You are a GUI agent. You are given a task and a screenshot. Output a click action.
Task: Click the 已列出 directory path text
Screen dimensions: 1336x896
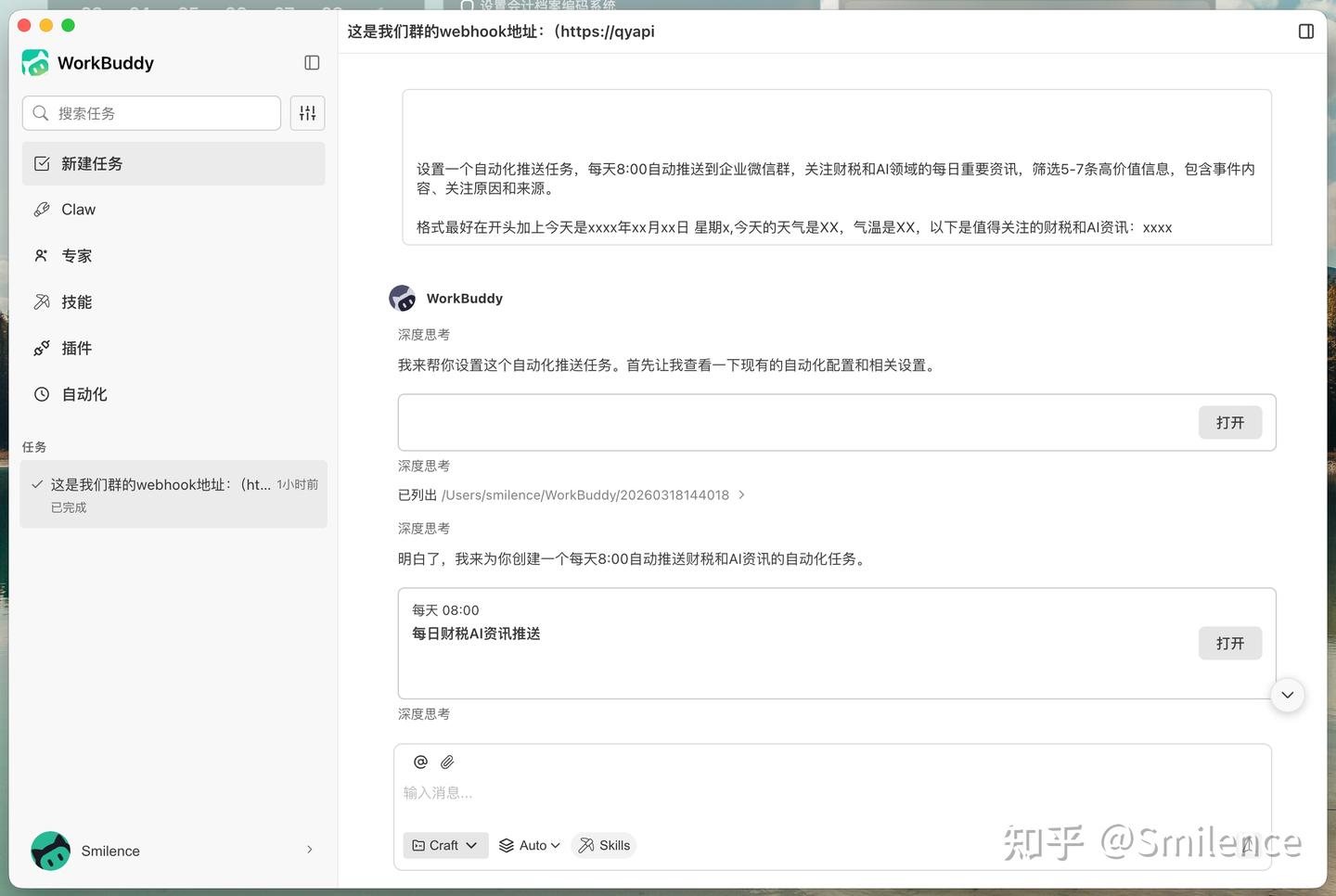[563, 495]
